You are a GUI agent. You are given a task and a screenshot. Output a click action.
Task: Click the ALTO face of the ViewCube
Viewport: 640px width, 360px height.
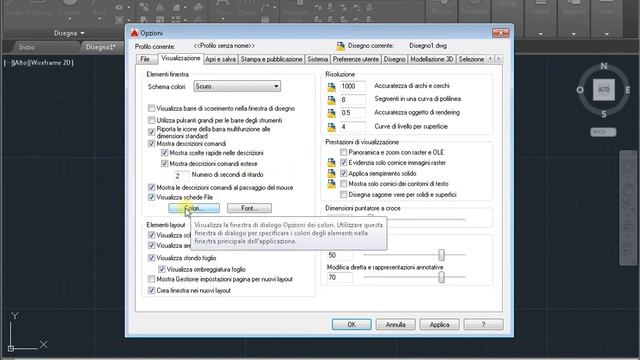click(604, 89)
